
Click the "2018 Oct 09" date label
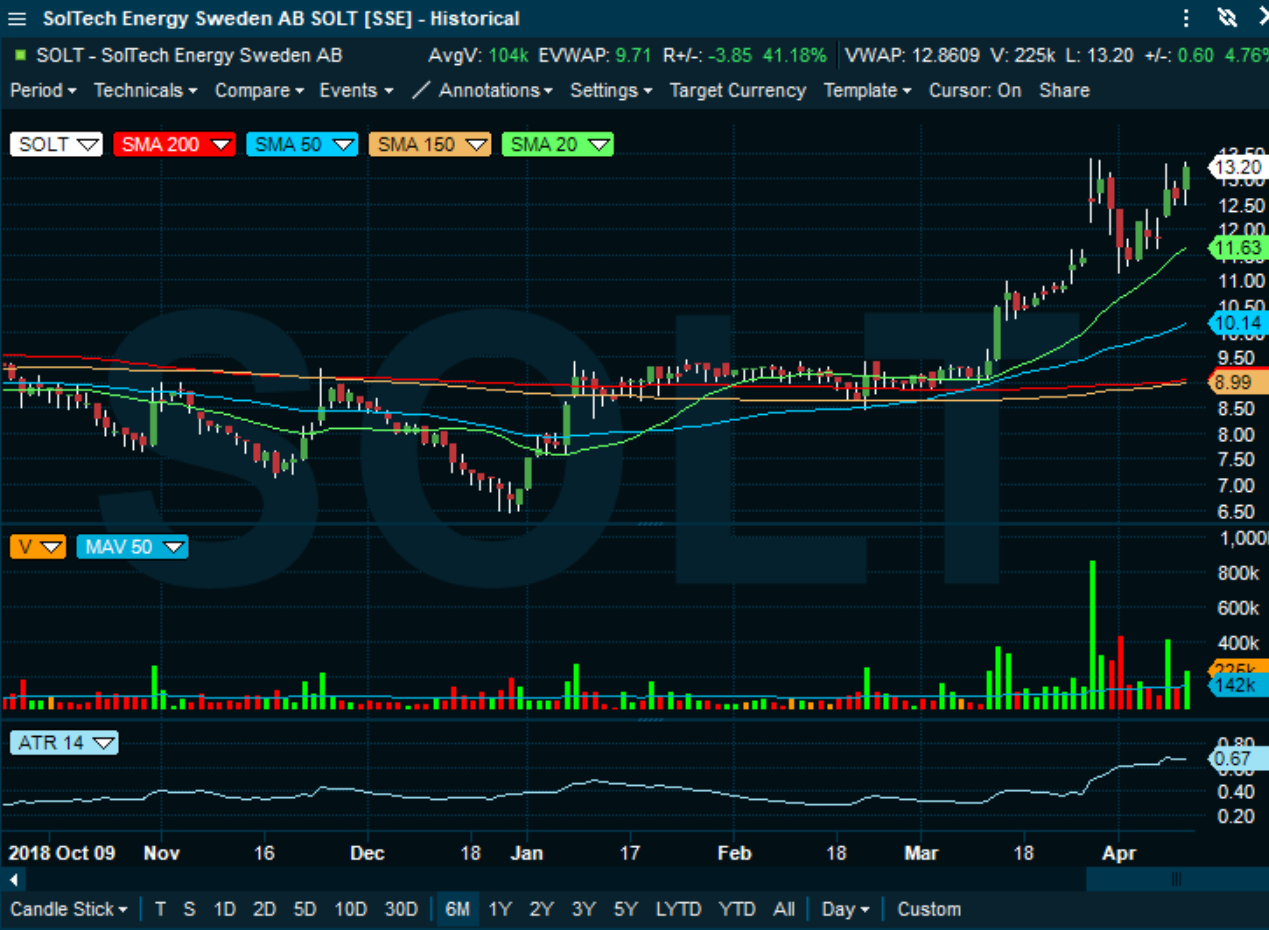tap(62, 853)
